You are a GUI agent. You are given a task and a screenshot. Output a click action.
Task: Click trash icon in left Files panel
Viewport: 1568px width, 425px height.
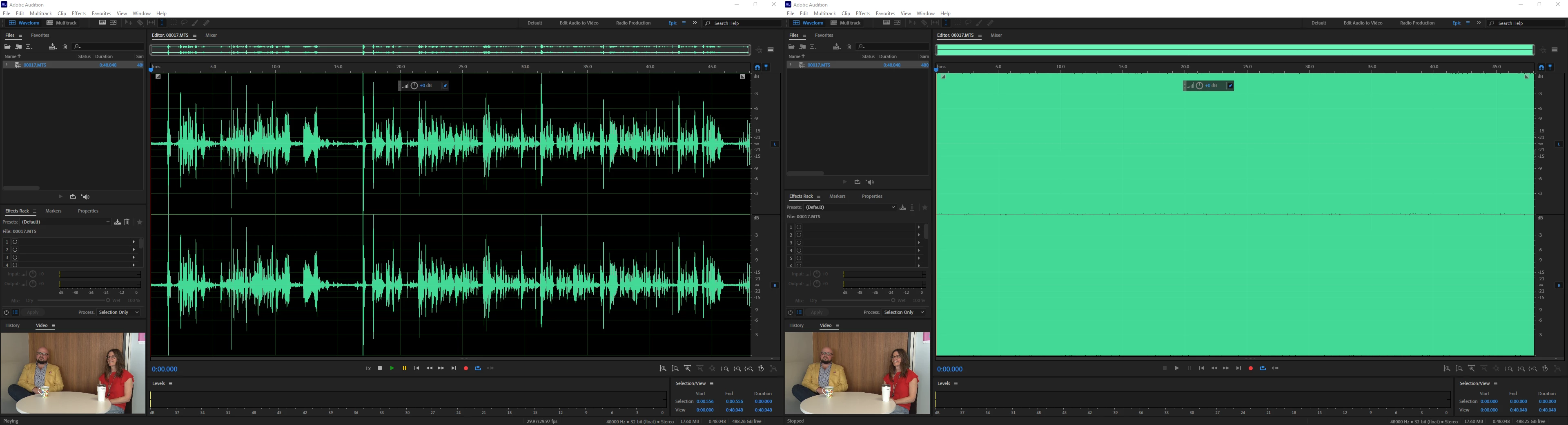tap(65, 46)
